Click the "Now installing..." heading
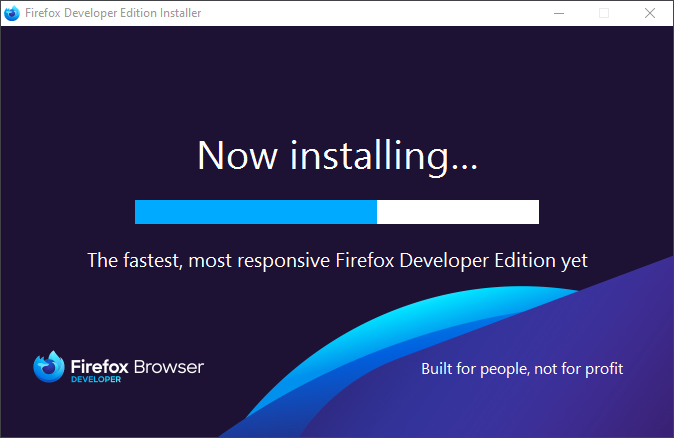 pyautogui.click(x=337, y=156)
